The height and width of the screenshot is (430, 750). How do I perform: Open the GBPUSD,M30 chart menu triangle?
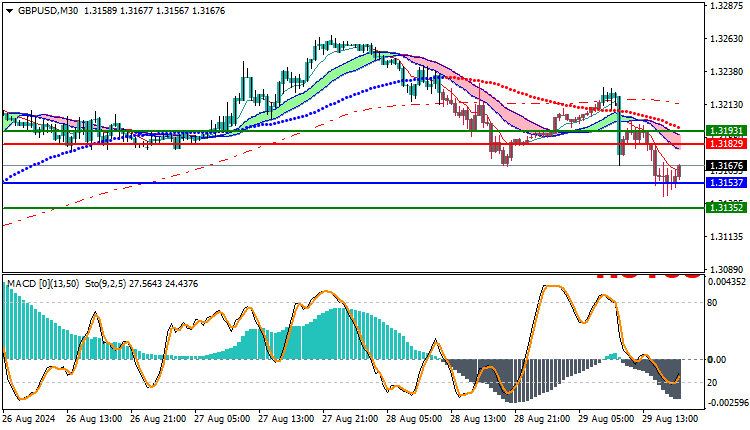10,11
